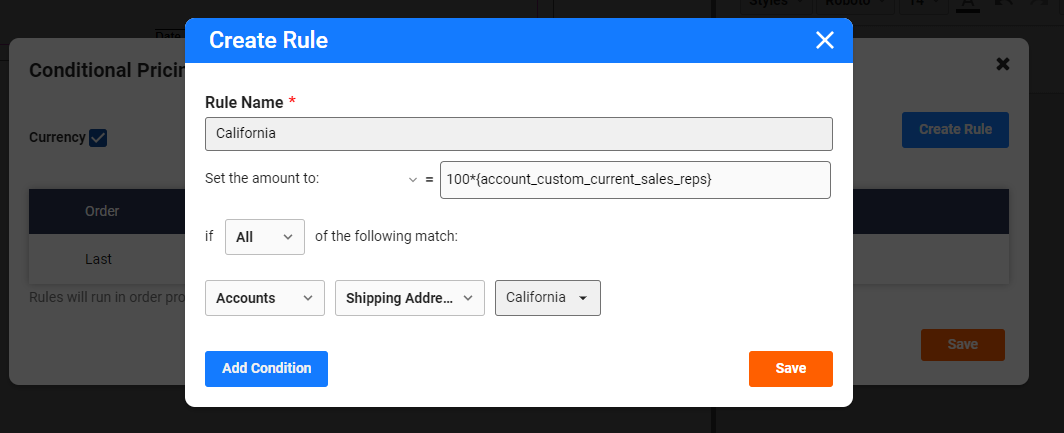
Task: Click the orange Save button in the dialog
Action: point(791,369)
